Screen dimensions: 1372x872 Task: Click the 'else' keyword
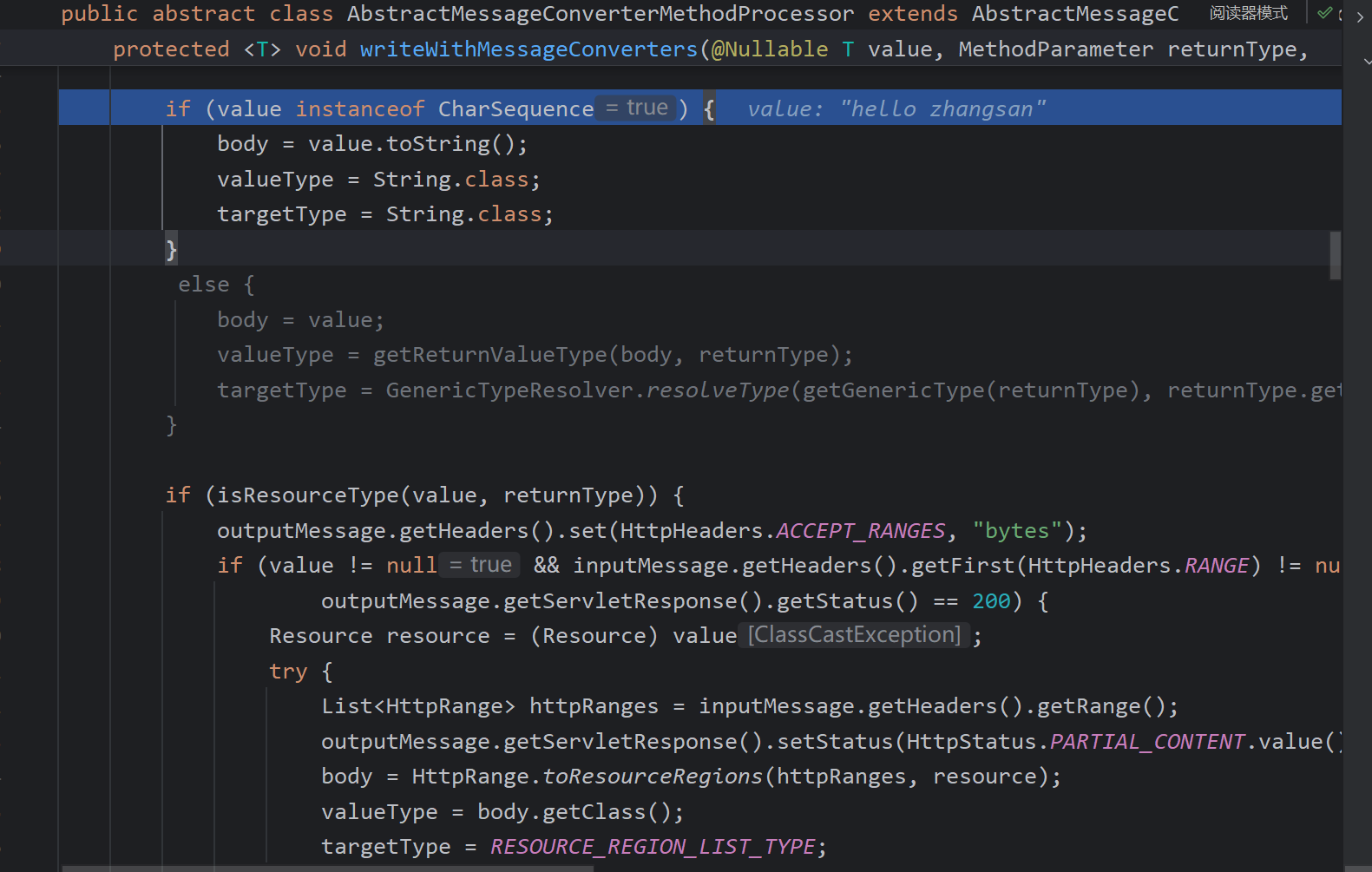204,285
